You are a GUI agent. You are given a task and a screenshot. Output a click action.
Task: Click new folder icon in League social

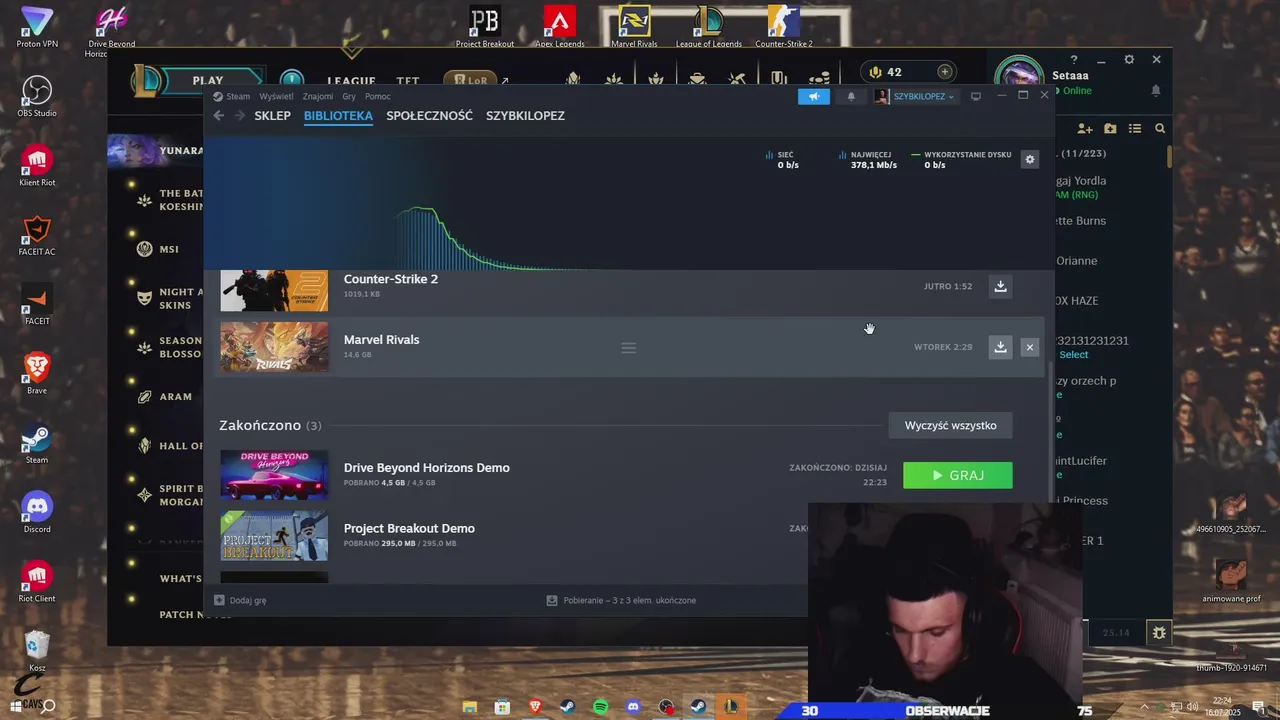[1110, 129]
